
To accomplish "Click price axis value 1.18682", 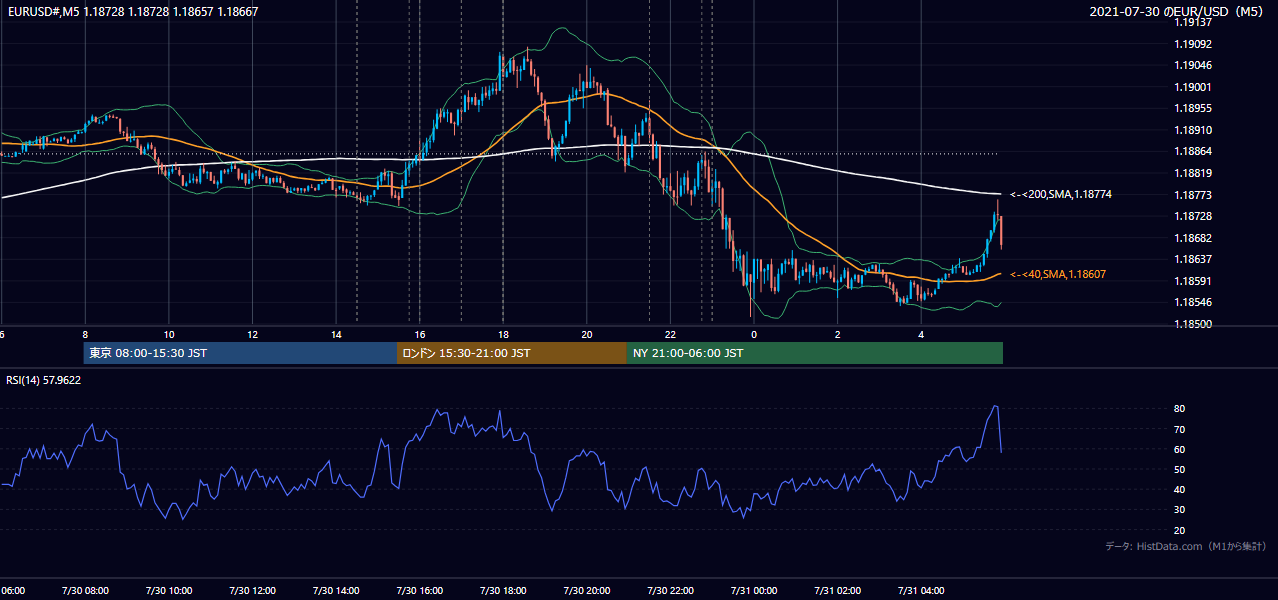I will (1194, 238).
